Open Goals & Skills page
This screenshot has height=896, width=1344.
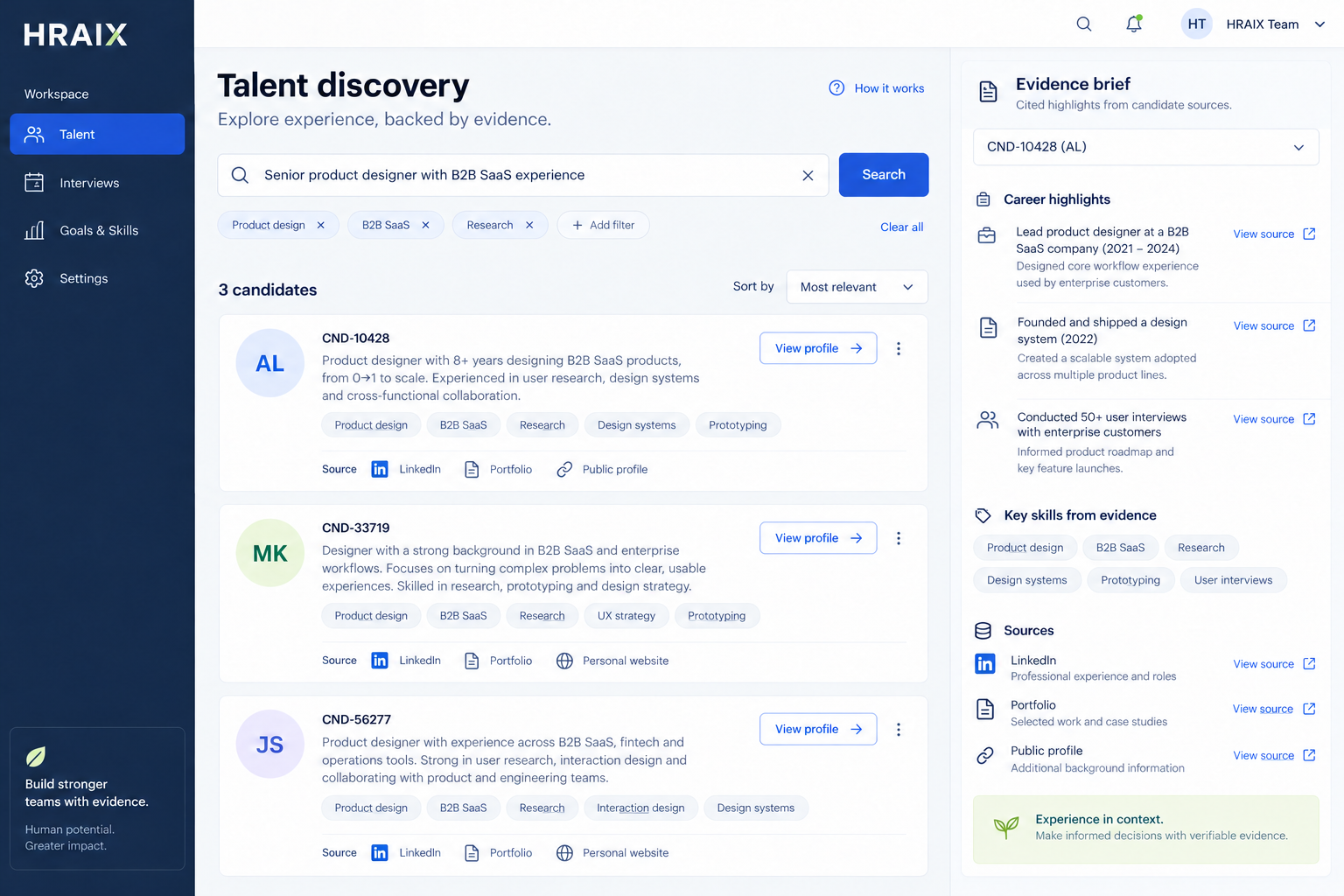97,230
